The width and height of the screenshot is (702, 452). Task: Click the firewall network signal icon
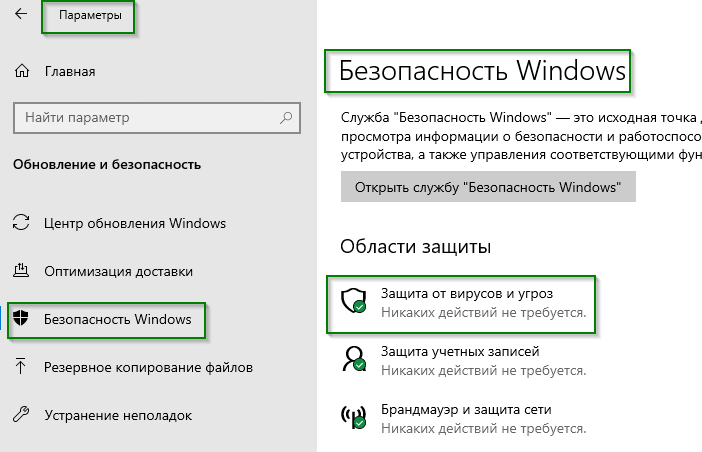tap(354, 418)
